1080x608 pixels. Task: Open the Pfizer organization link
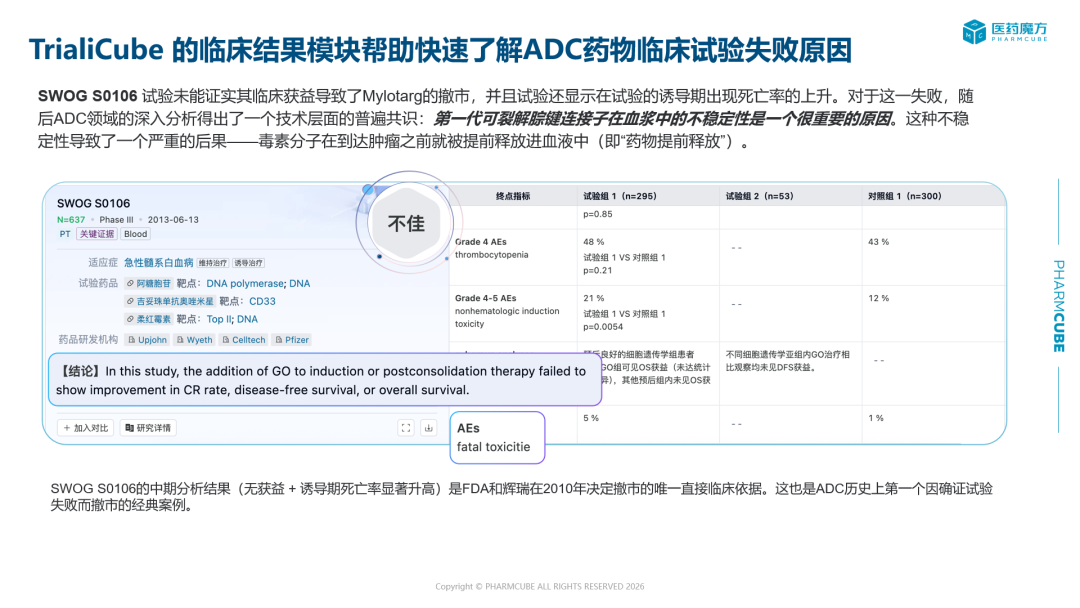coord(292,339)
